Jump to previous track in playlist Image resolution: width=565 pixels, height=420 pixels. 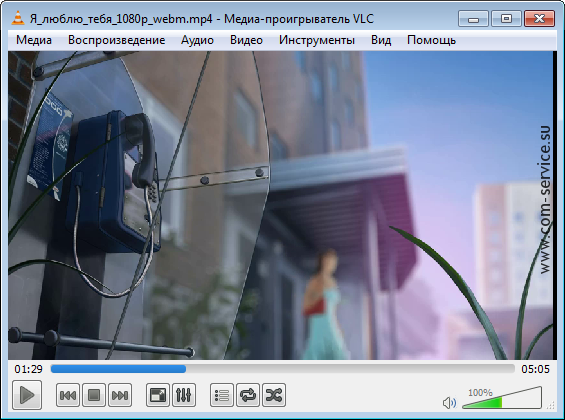[x=68, y=395]
